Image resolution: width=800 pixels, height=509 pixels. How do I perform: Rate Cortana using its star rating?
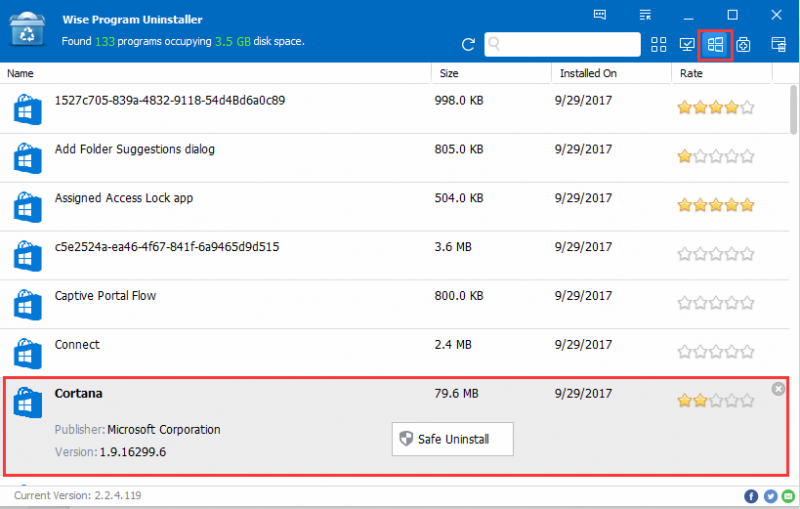[716, 401]
